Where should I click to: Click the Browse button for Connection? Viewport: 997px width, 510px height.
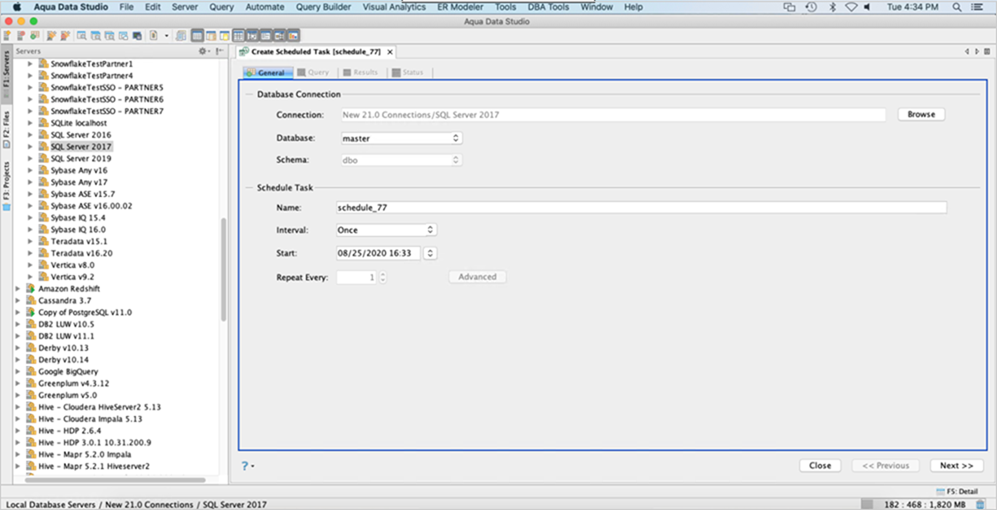pos(921,114)
